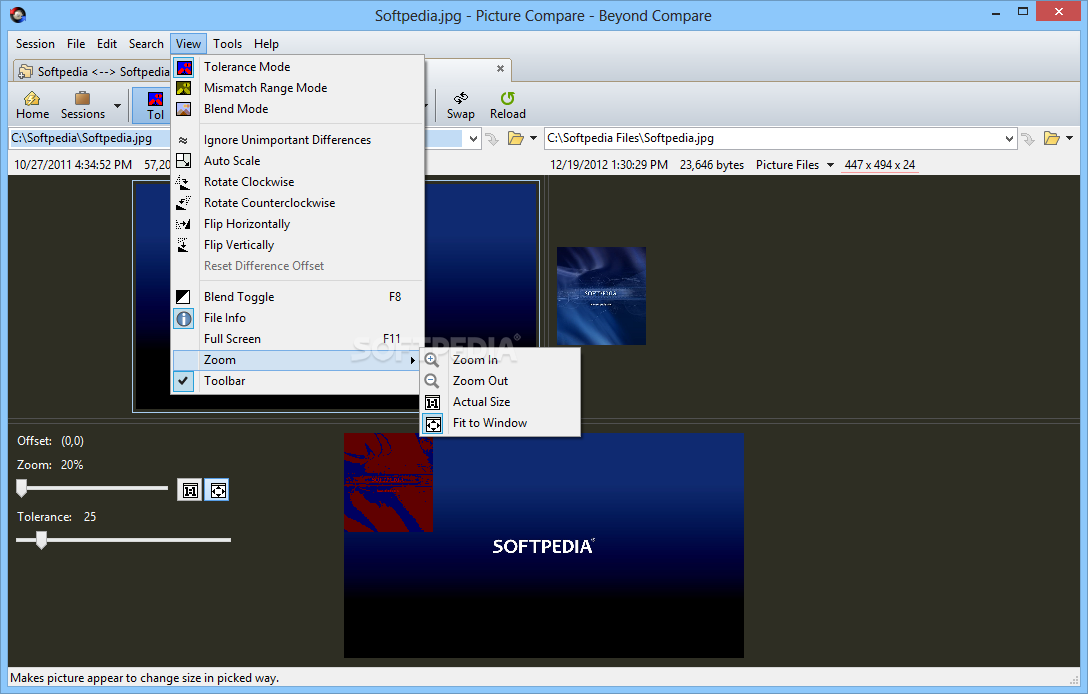The width and height of the screenshot is (1088, 694).
Task: Open the Edit menu
Action: pyautogui.click(x=107, y=44)
